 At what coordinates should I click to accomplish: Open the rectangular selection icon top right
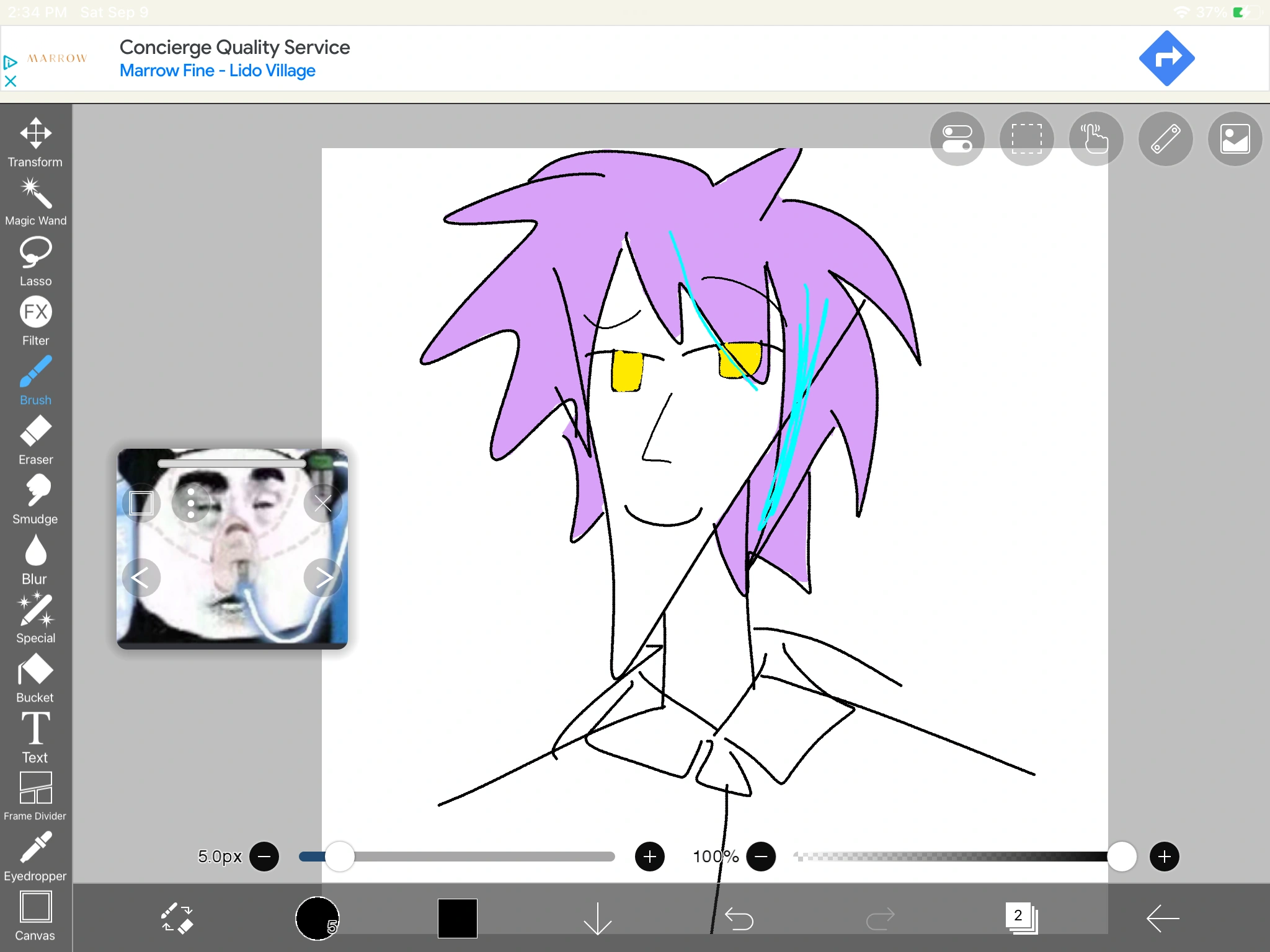click(x=1026, y=139)
